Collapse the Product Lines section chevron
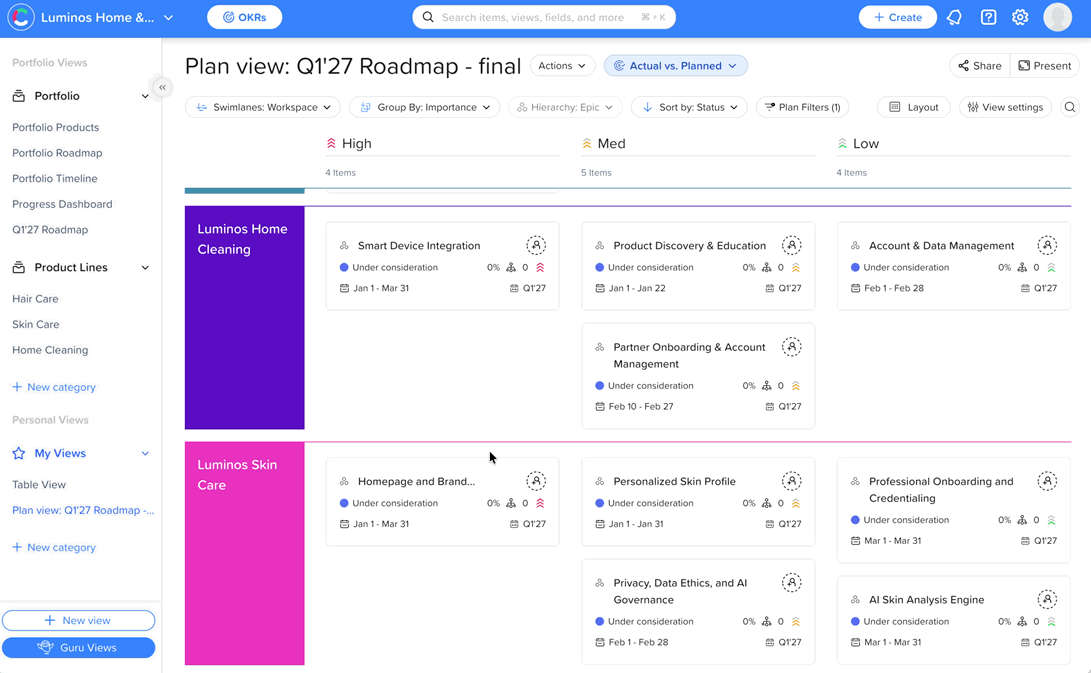Image resolution: width=1091 pixels, height=673 pixels. pos(145,267)
